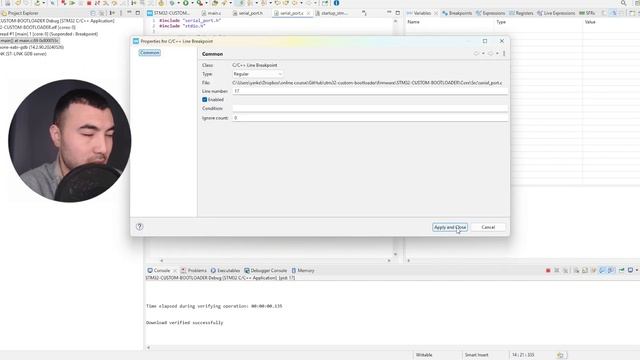Select the Project Explorer tab
Image resolution: width=640 pixels, height=360 pixels.
[x=20, y=13]
